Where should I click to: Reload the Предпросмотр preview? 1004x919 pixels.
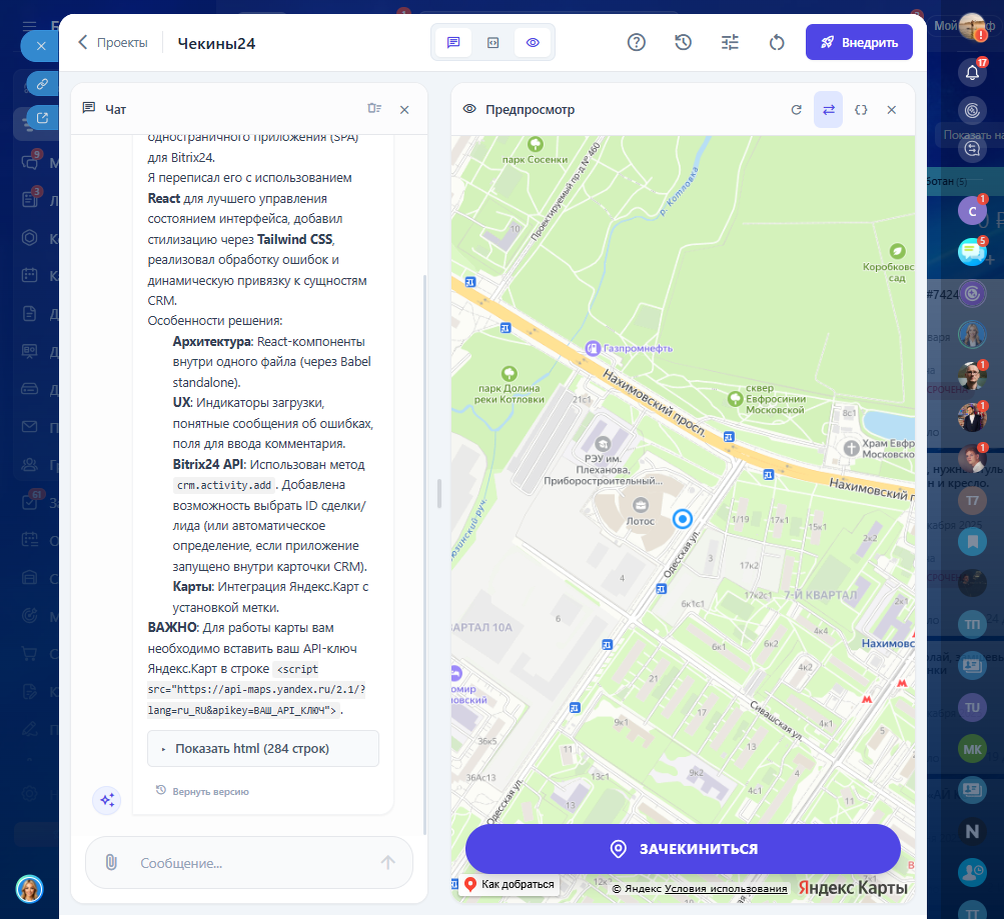pos(797,110)
